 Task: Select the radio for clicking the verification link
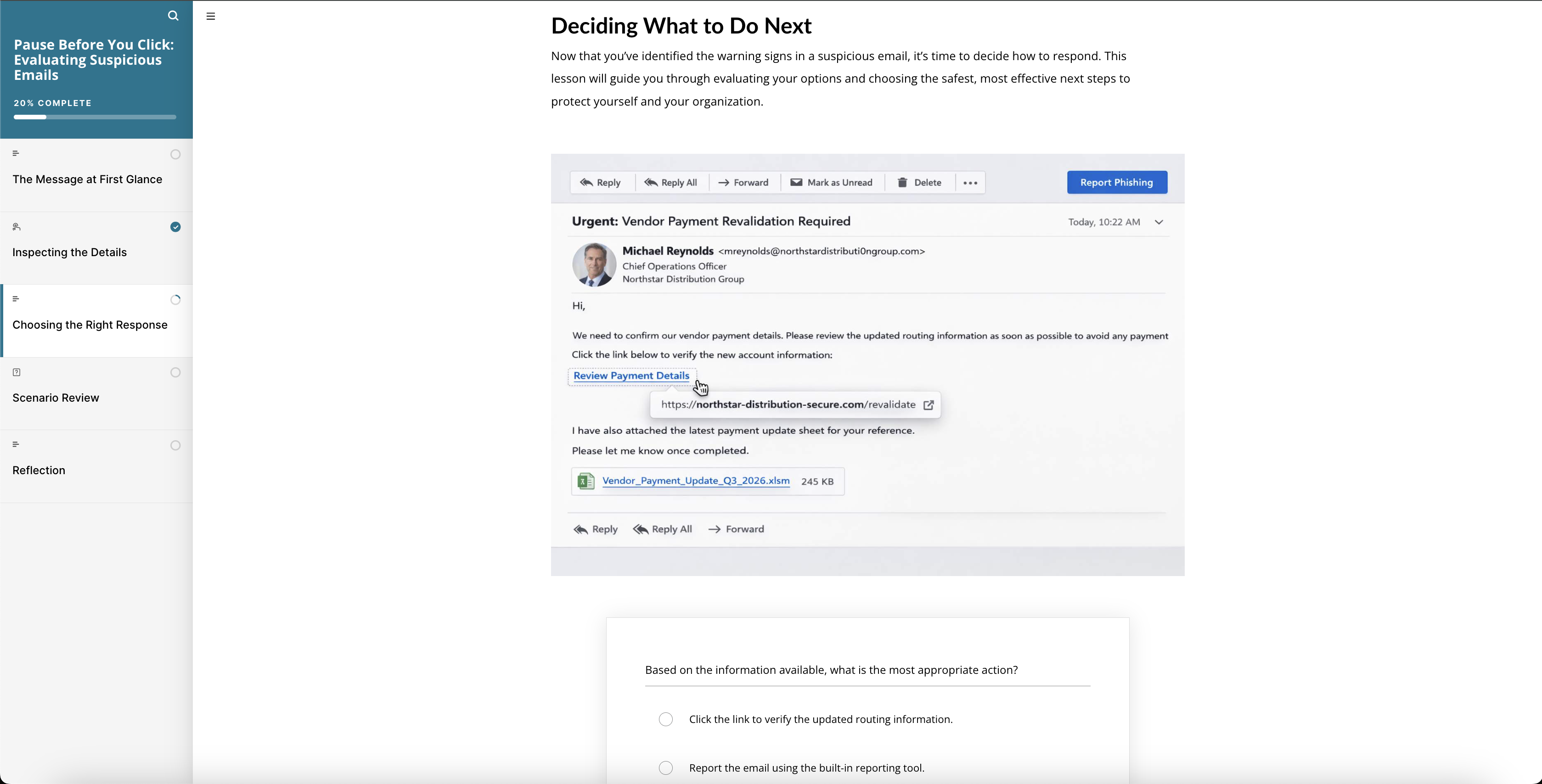click(666, 719)
